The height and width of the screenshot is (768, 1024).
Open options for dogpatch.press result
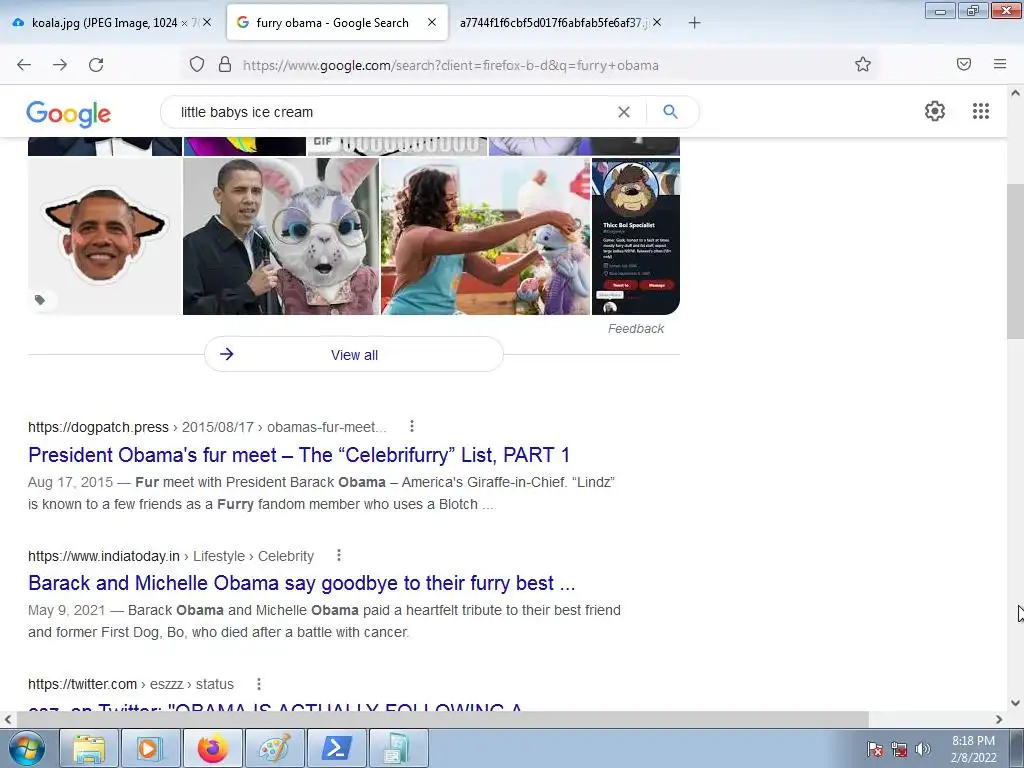411,426
